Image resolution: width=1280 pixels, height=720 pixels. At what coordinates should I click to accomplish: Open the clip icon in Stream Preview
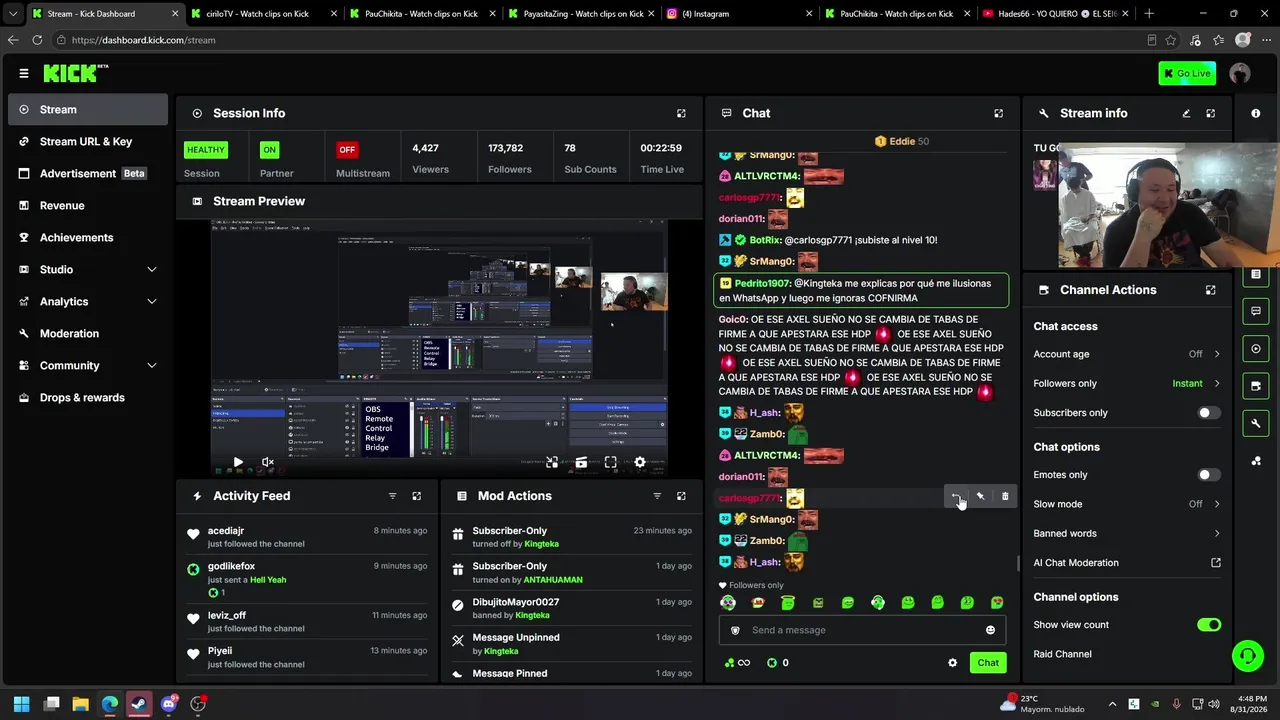pos(581,463)
